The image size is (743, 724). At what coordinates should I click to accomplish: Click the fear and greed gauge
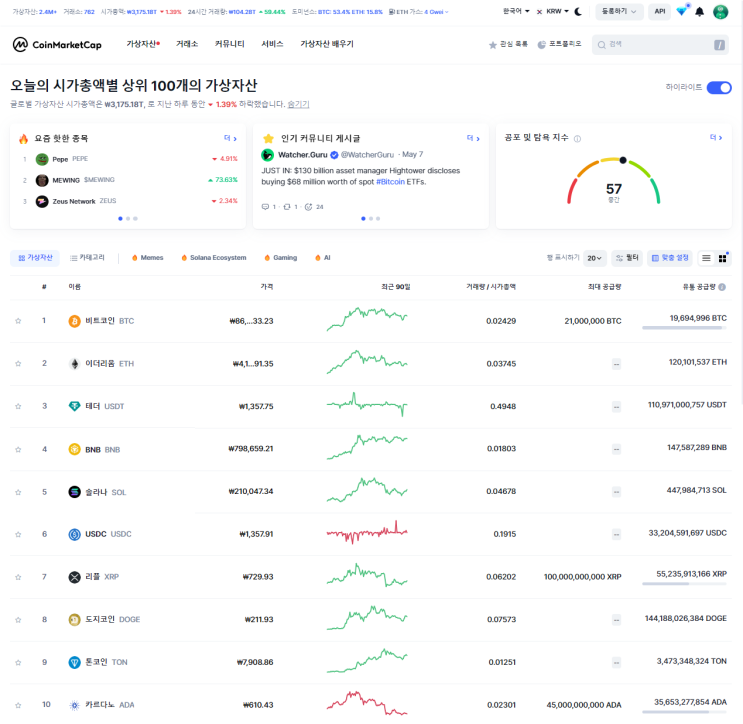click(x=614, y=181)
